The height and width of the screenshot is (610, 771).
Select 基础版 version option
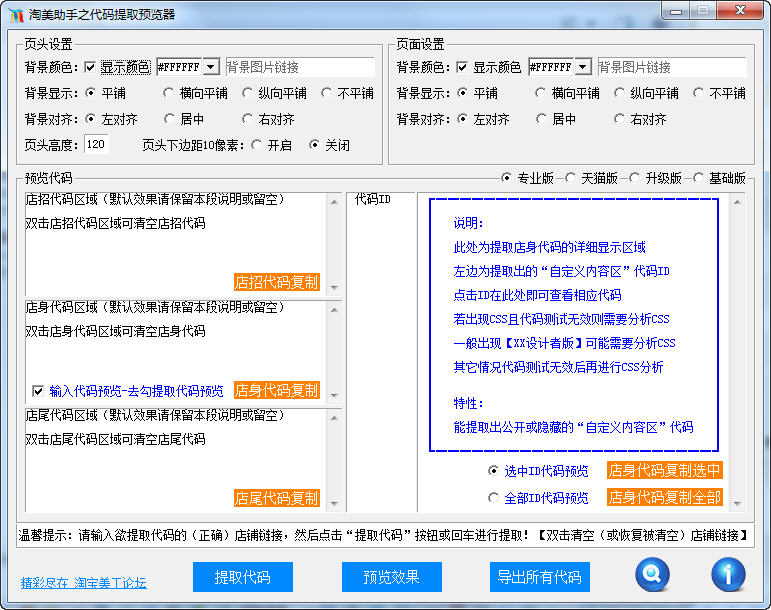tap(698, 178)
